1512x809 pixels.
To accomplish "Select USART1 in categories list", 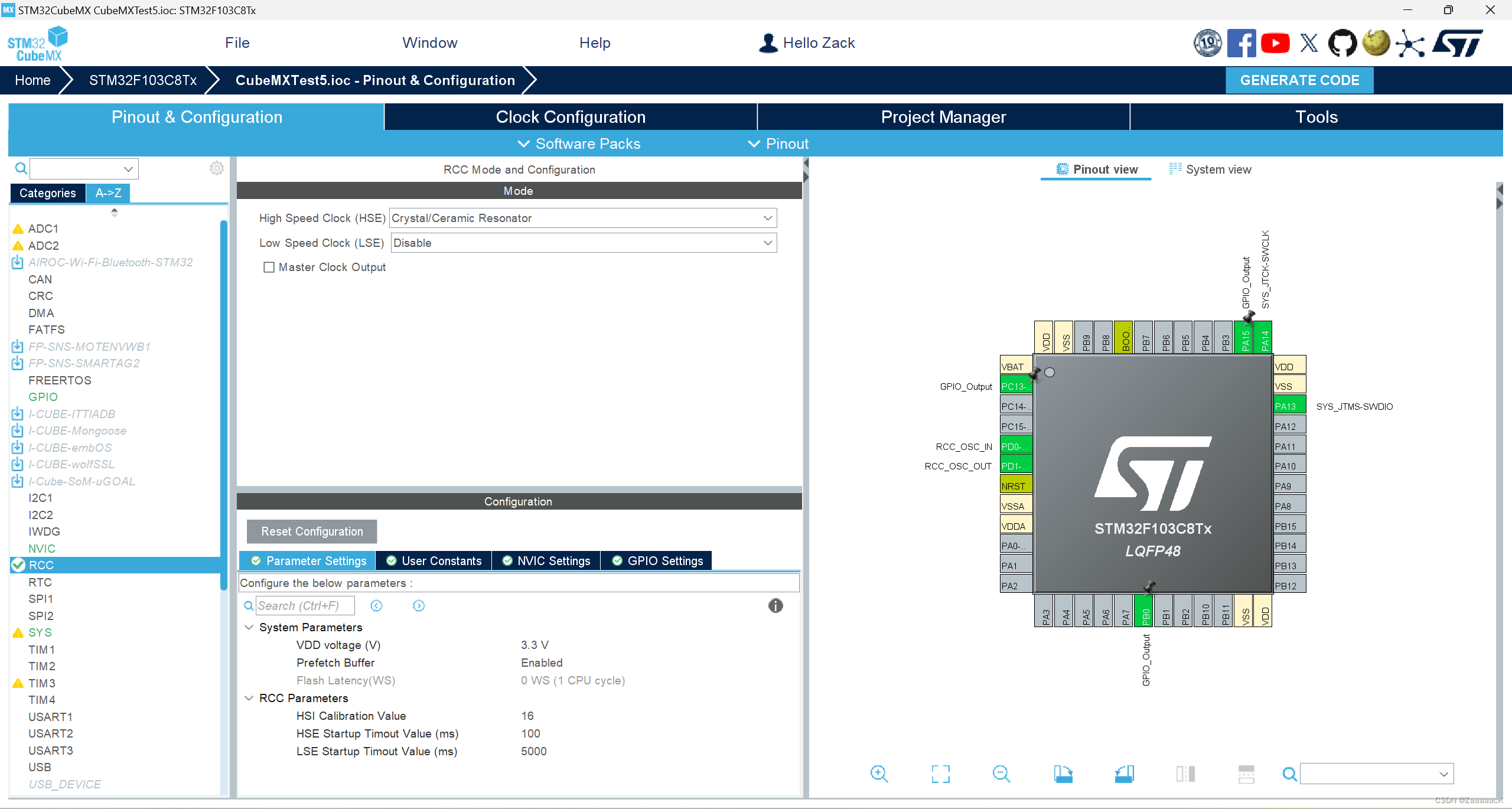I will [51, 717].
